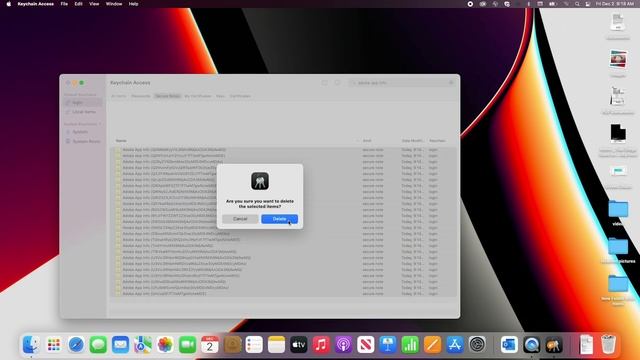Image resolution: width=640 pixels, height=360 pixels.
Task: Open QuickTime Player from the Dock
Action: [531, 345]
